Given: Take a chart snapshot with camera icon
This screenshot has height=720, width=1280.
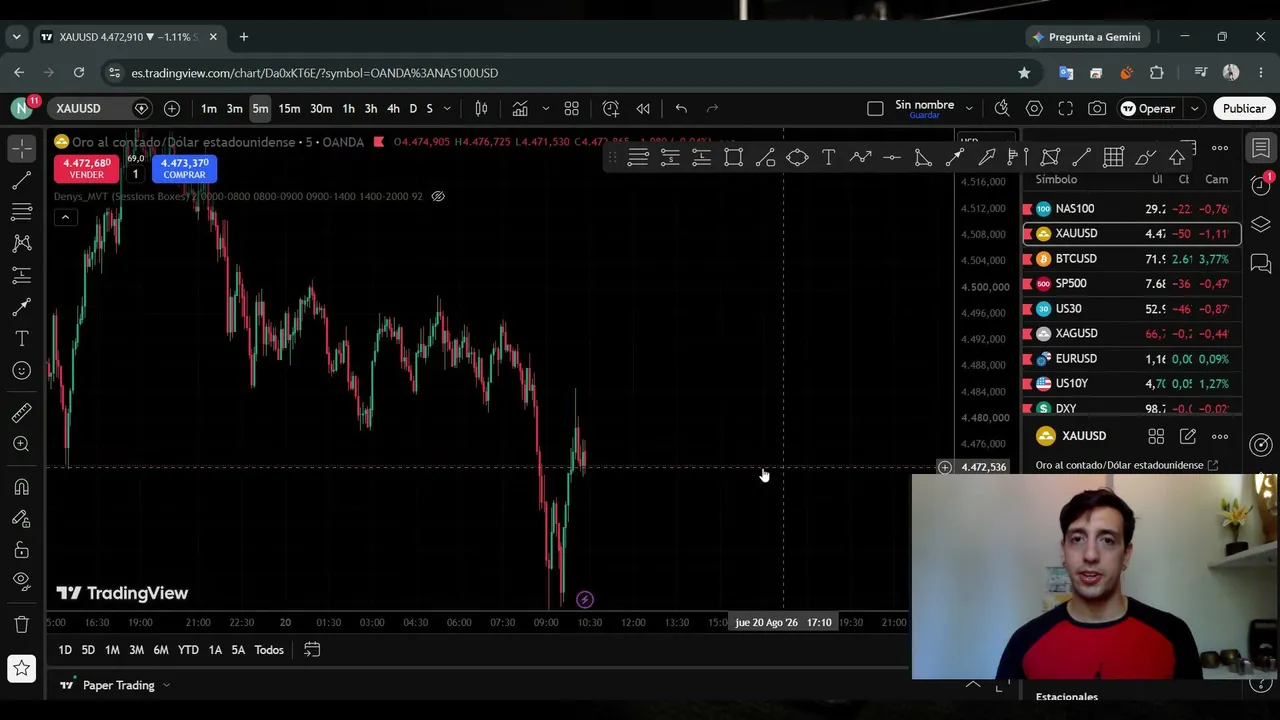Looking at the screenshot, I should [1098, 108].
